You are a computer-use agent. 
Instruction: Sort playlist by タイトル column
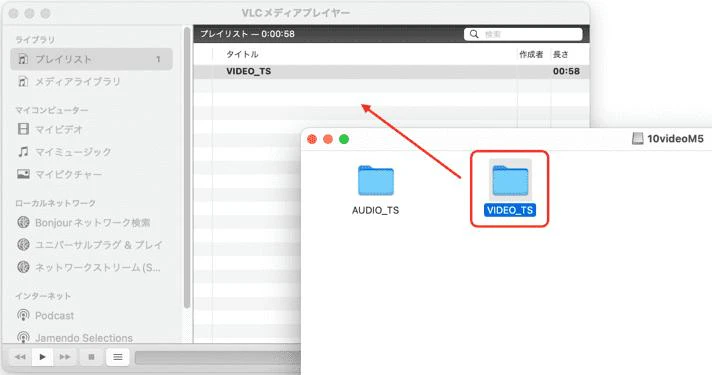click(242, 54)
